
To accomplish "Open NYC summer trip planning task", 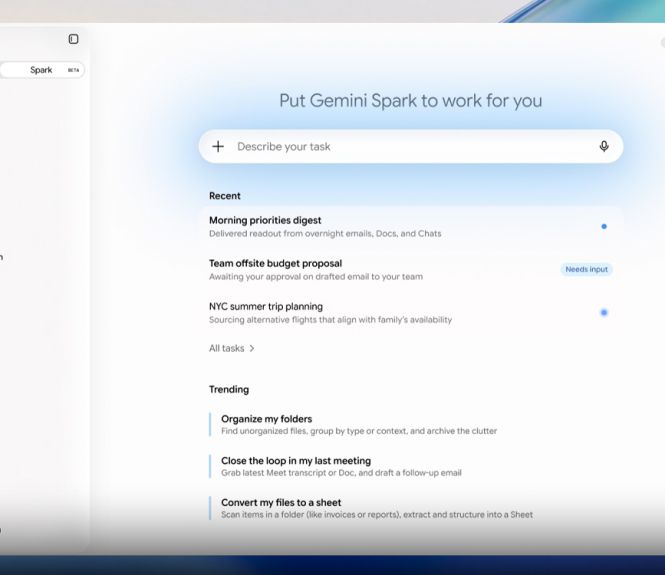I will (x=411, y=313).
